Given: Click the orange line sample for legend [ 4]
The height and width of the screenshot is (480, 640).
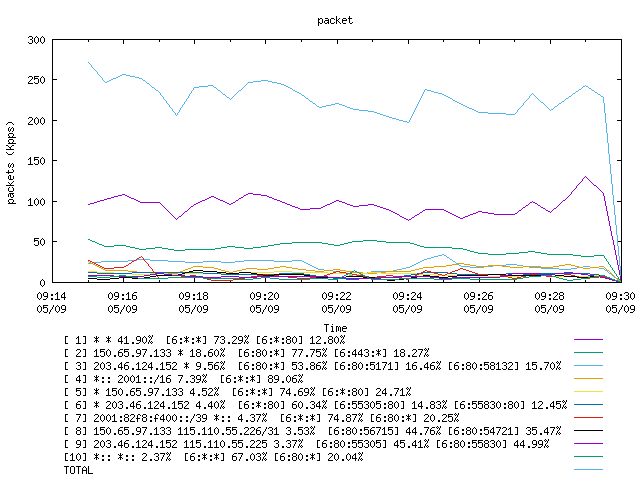Looking at the screenshot, I should point(588,379).
